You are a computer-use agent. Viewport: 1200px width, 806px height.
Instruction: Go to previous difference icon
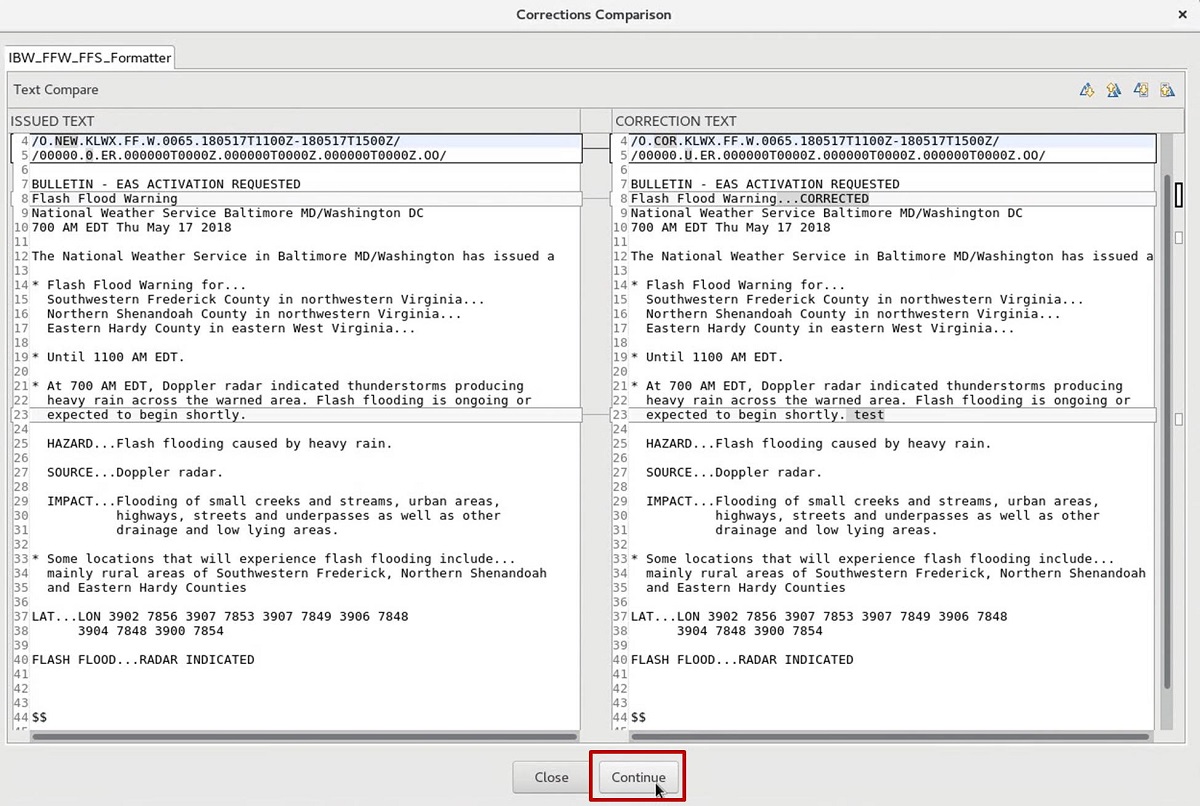[x=1113, y=90]
